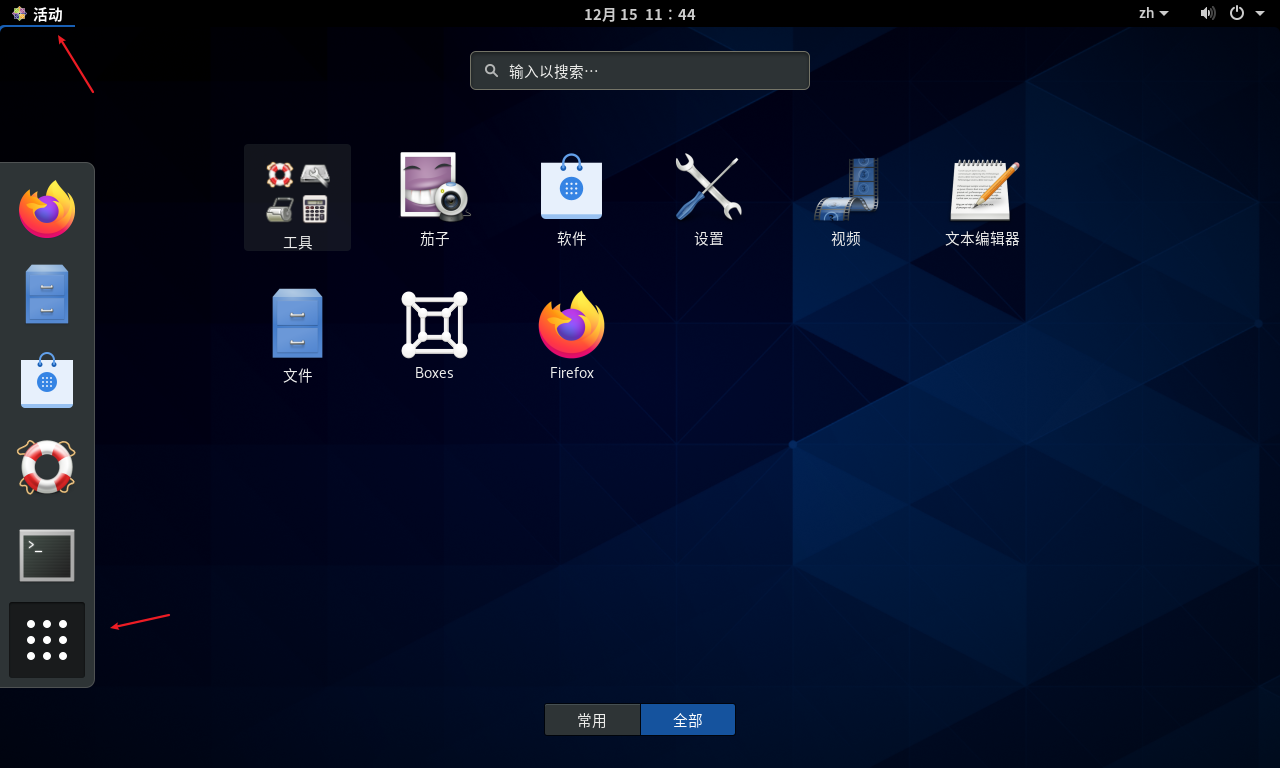This screenshot has height=768, width=1280.
Task: Launch the 视频 Videos player
Action: click(845, 198)
